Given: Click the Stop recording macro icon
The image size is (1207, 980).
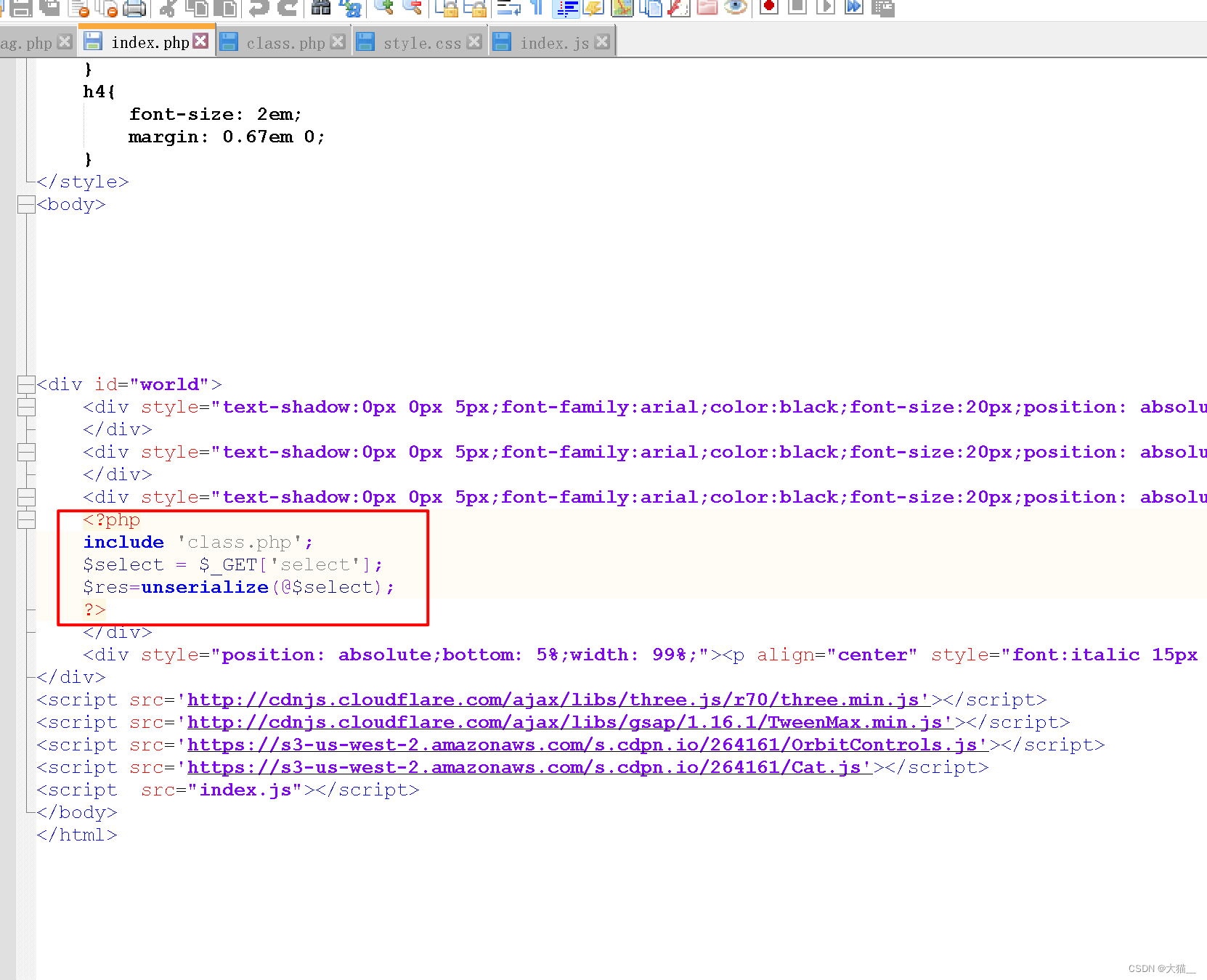Looking at the screenshot, I should click(797, 7).
